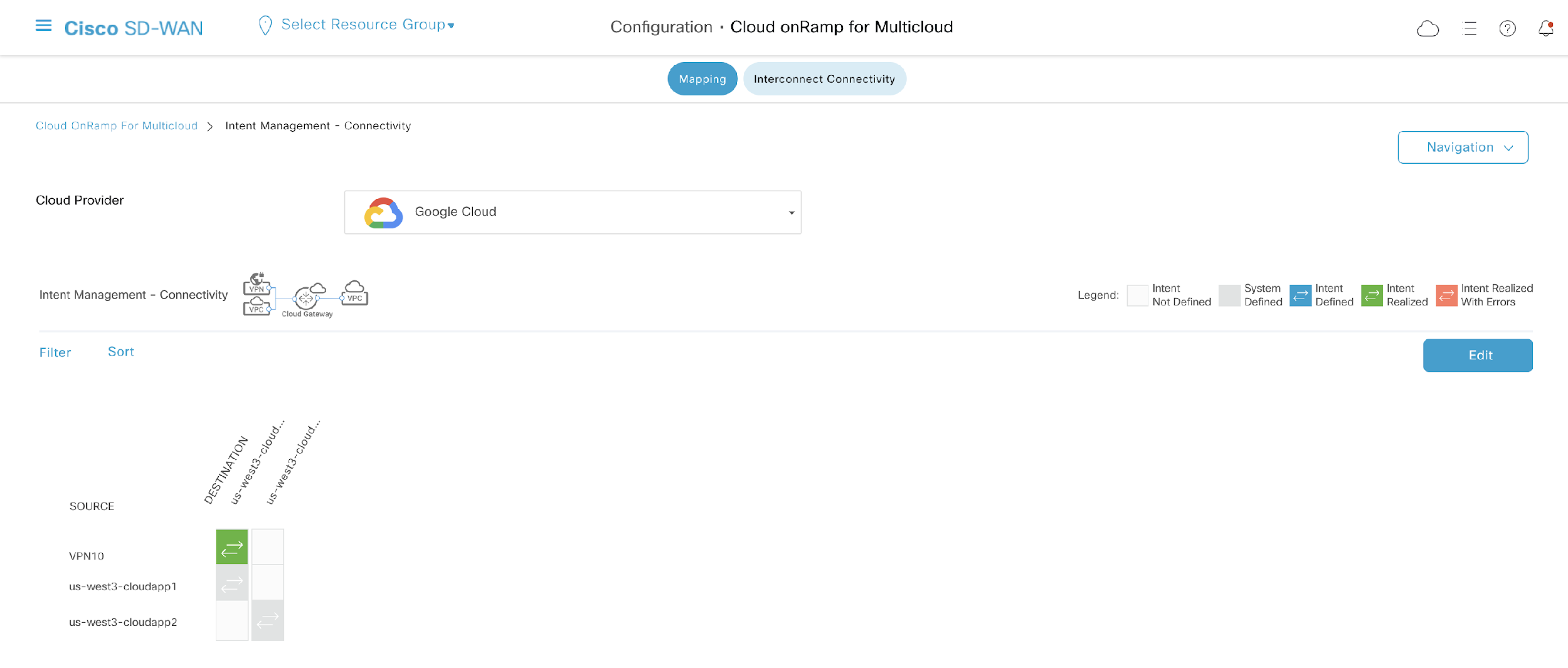The image size is (1568, 668).
Task: Click the SOURCE header label
Action: pos(92,507)
